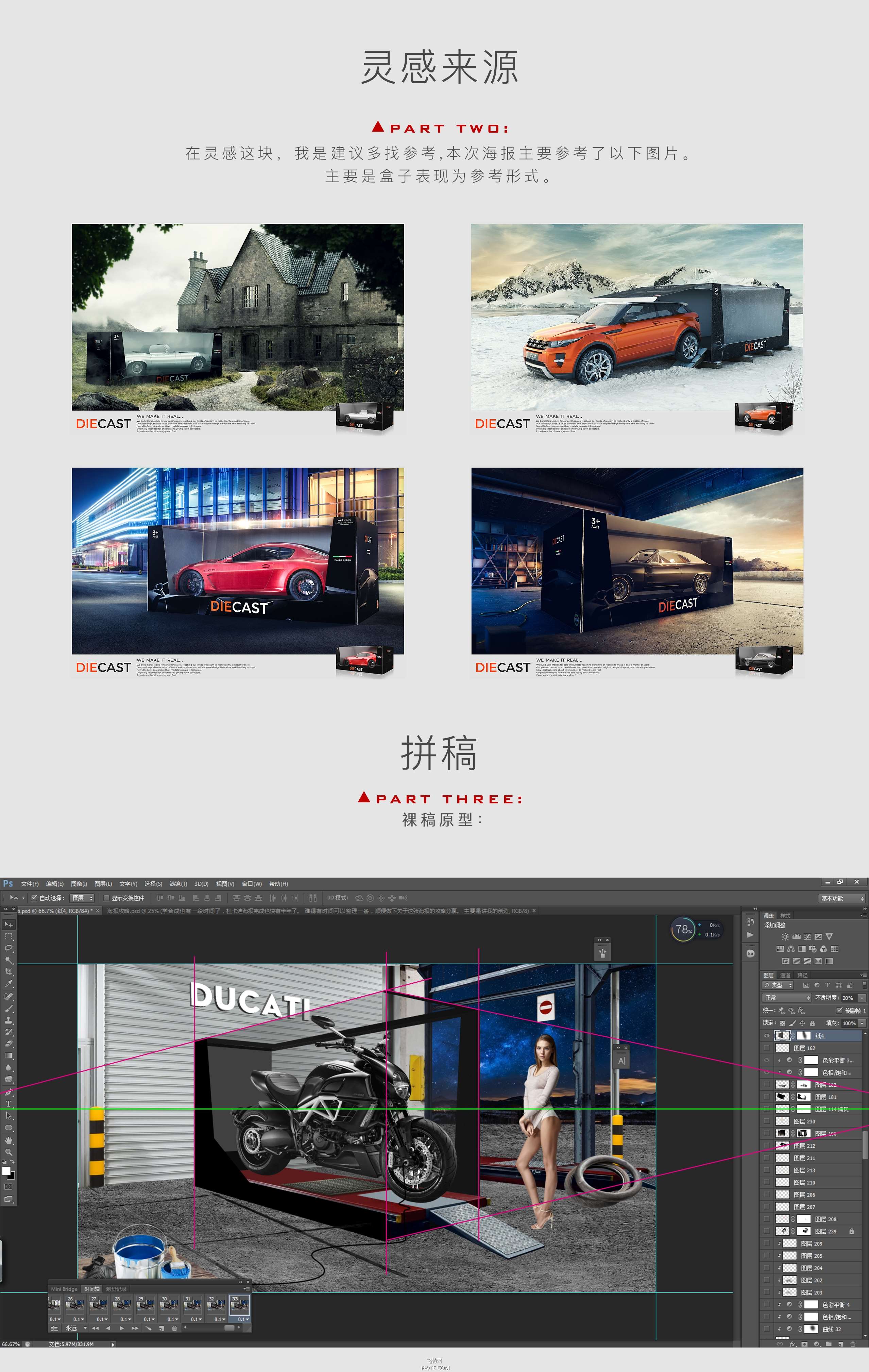Toggle visibility of 色彩平衡 3 layer

[x=766, y=1060]
